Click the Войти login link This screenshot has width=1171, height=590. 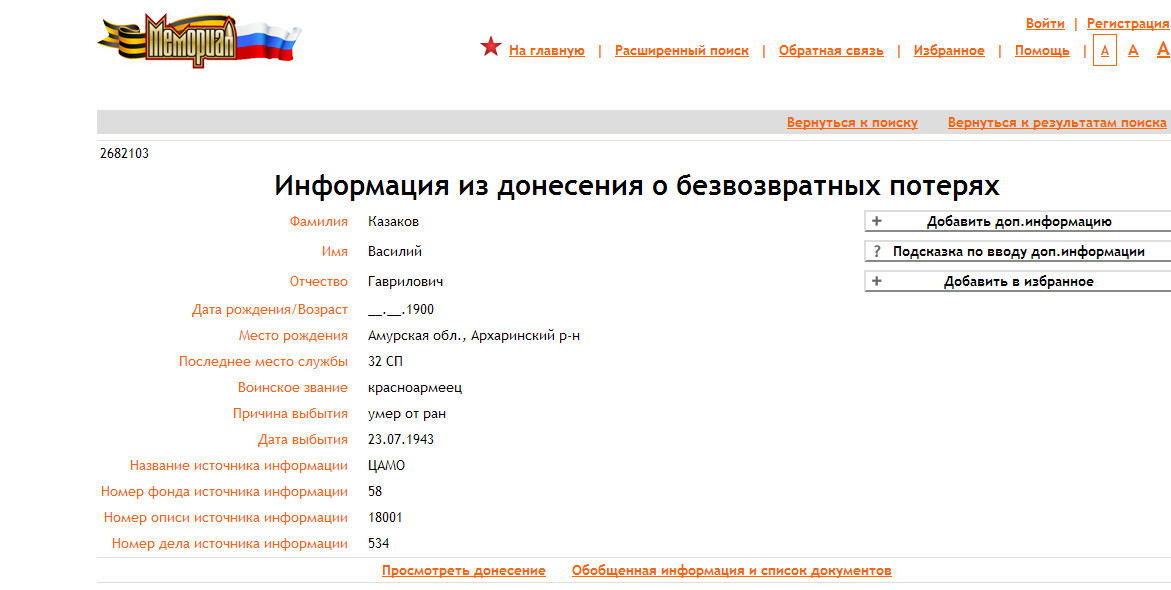tap(1045, 23)
